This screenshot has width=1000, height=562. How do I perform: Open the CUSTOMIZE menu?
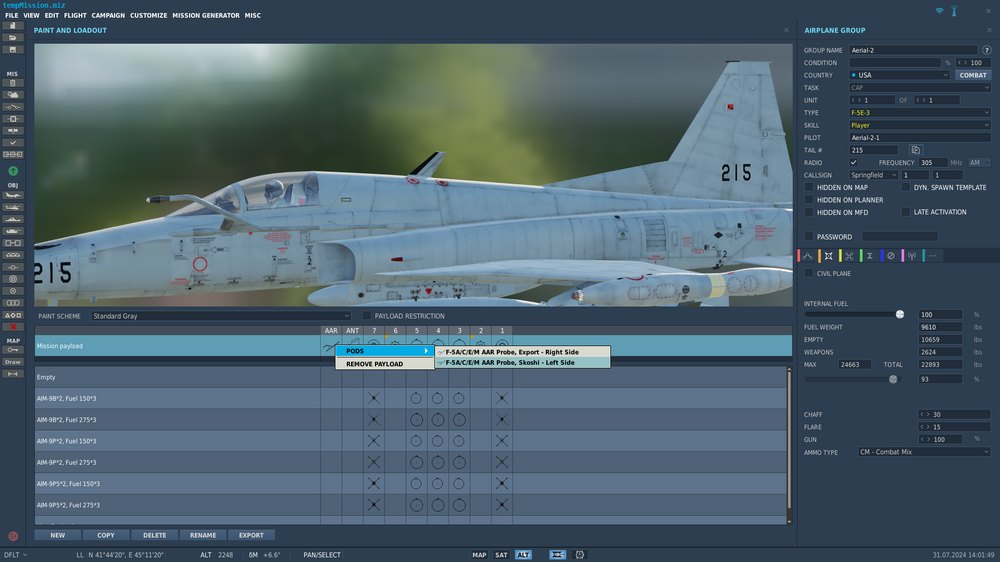149,15
